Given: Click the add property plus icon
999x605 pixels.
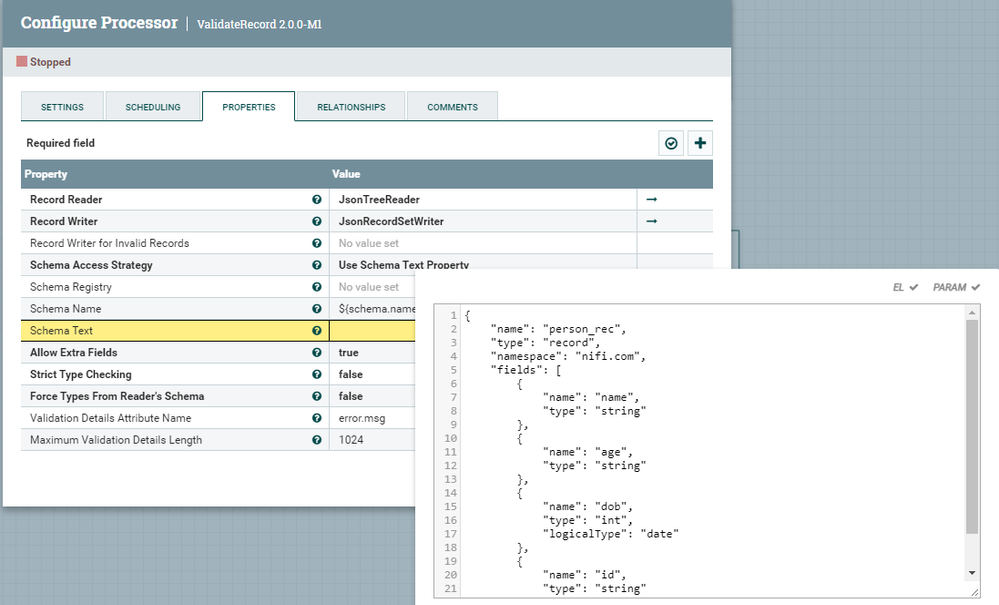Looking at the screenshot, I should [x=700, y=144].
